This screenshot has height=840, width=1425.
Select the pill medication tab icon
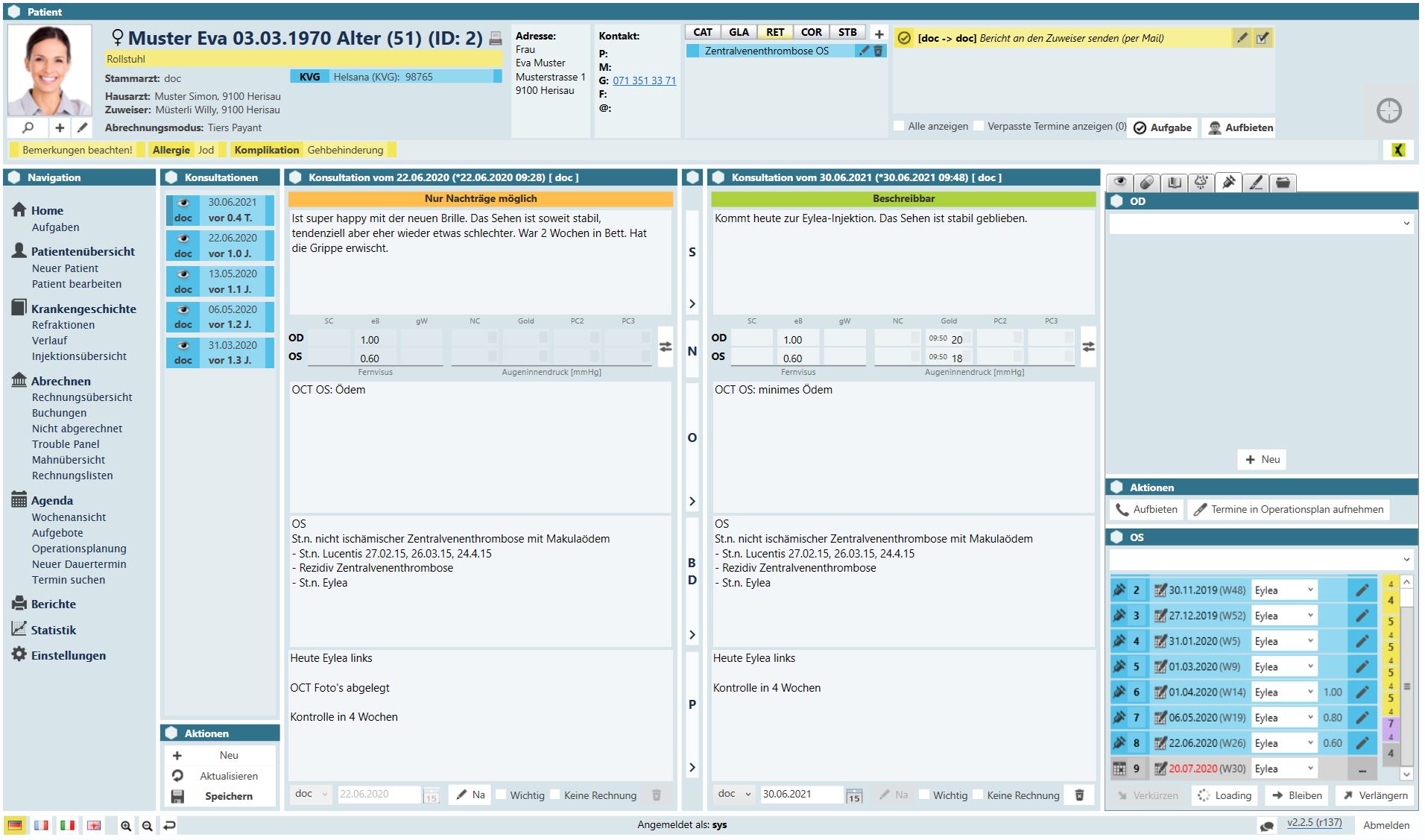point(1147,183)
